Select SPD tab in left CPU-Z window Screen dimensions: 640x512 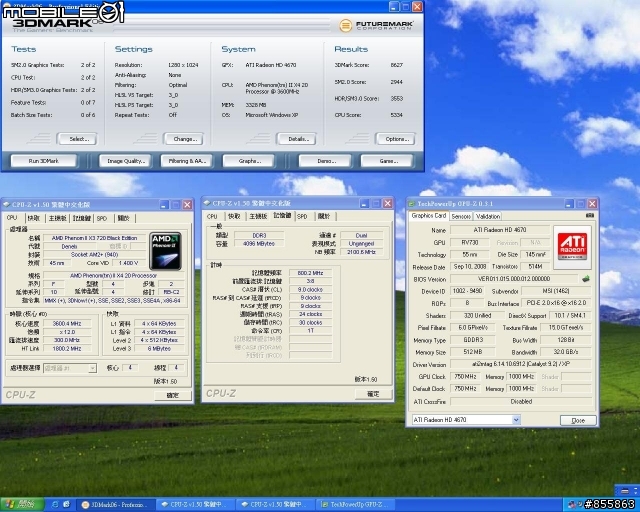(102, 218)
